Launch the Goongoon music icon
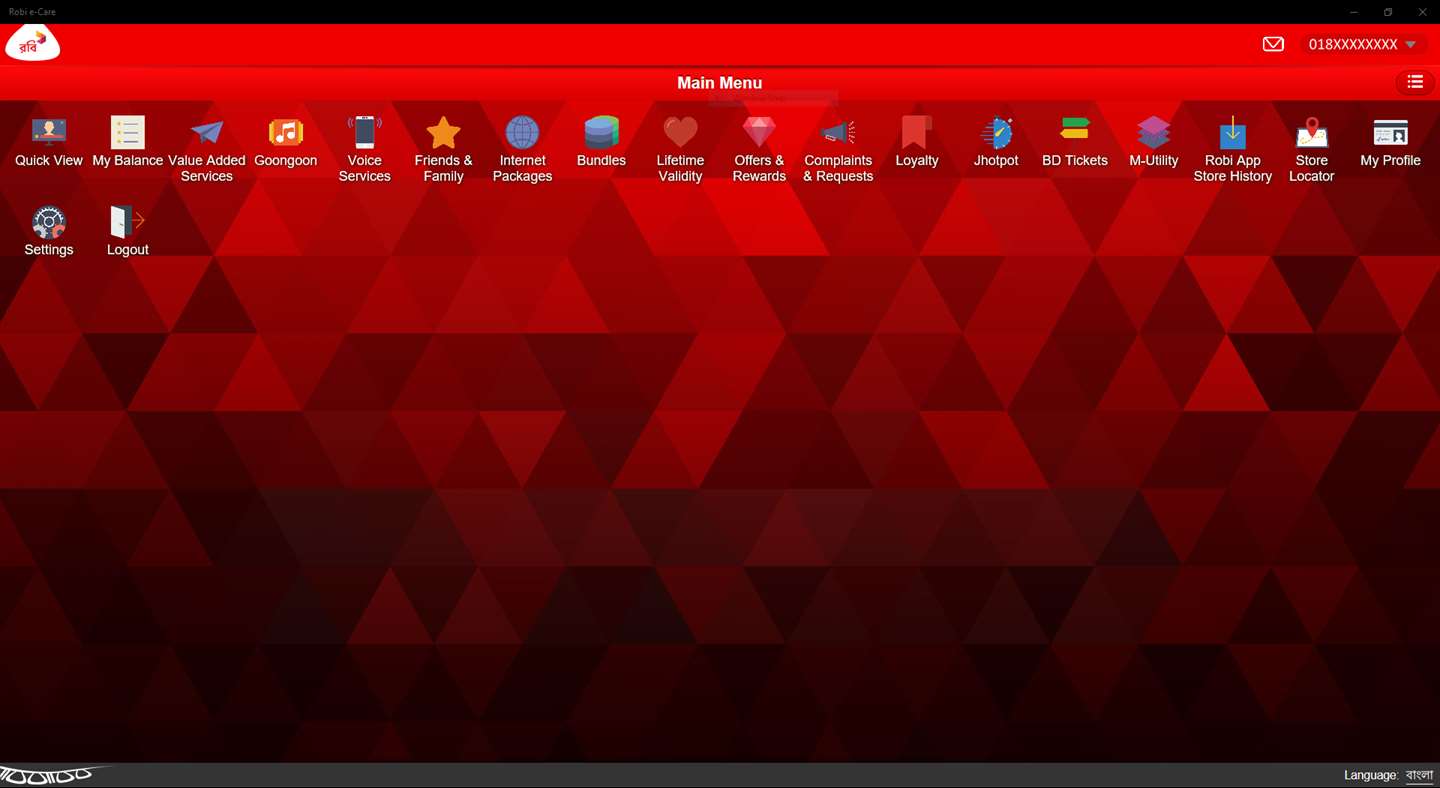 (286, 133)
